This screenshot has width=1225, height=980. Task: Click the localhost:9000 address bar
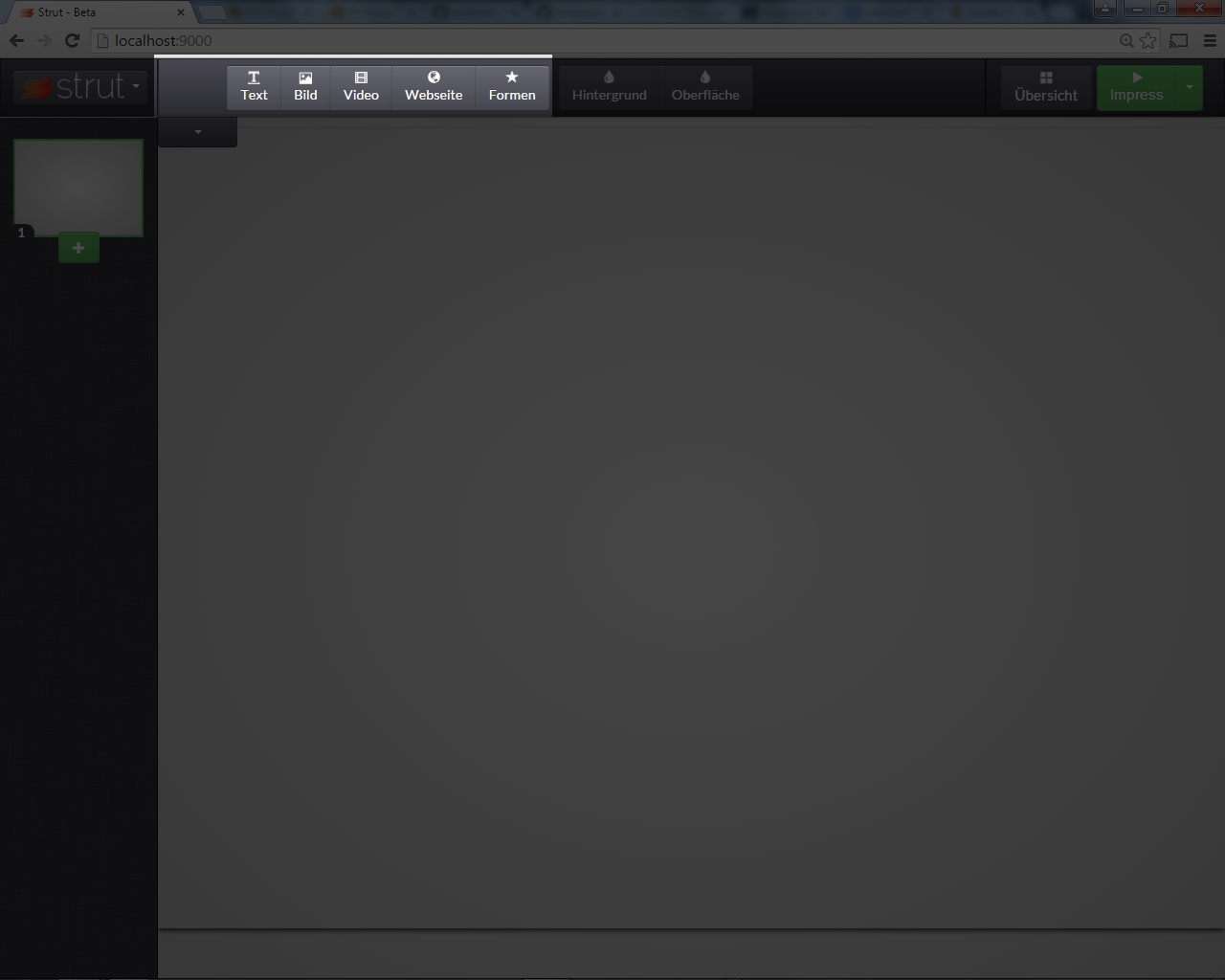coord(574,40)
